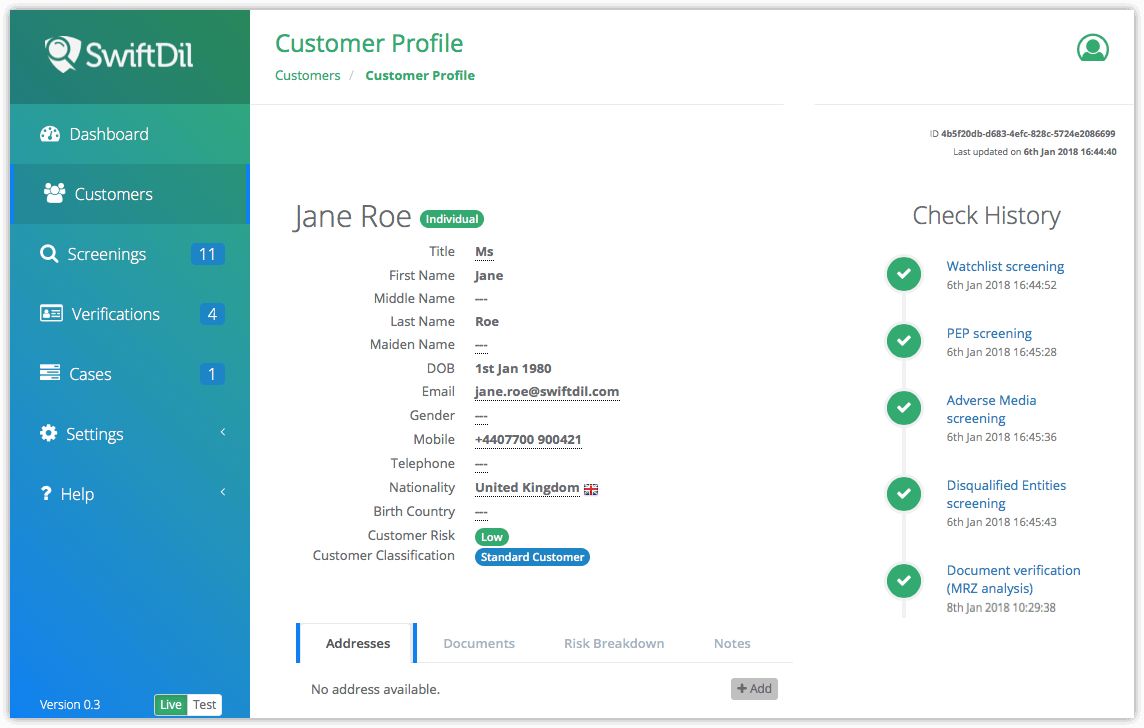Viewport: 1144px width, 728px height.
Task: Switch to the Risk Breakdown tab
Action: (x=614, y=643)
